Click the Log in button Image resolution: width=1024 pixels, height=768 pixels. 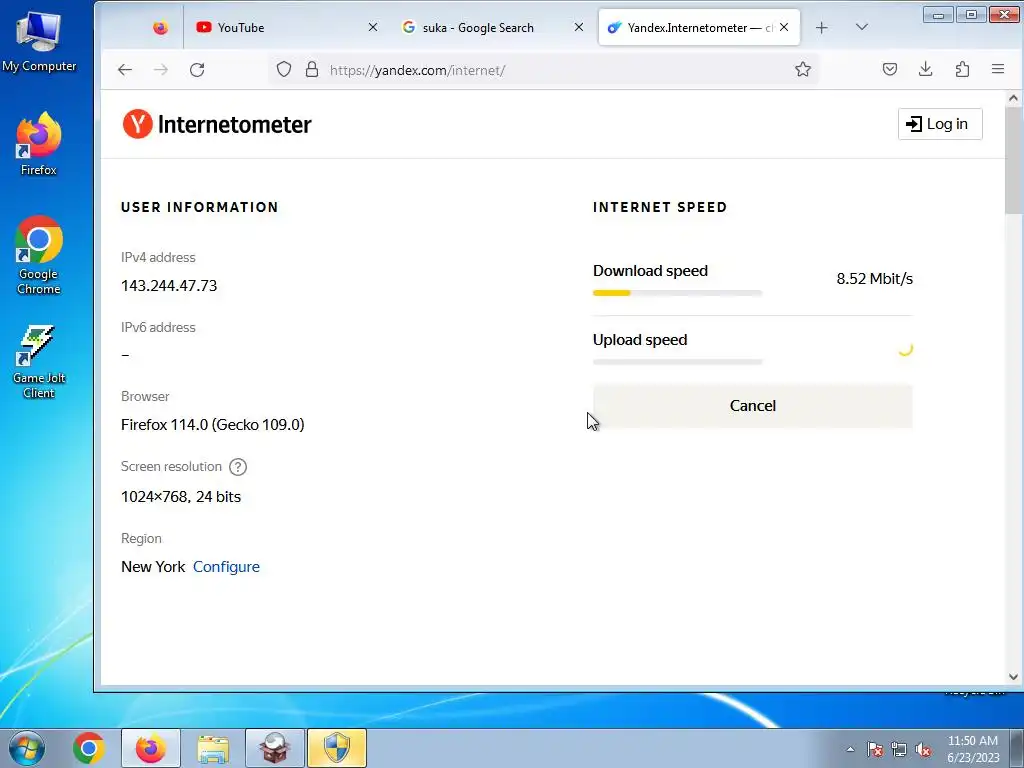[x=940, y=124]
